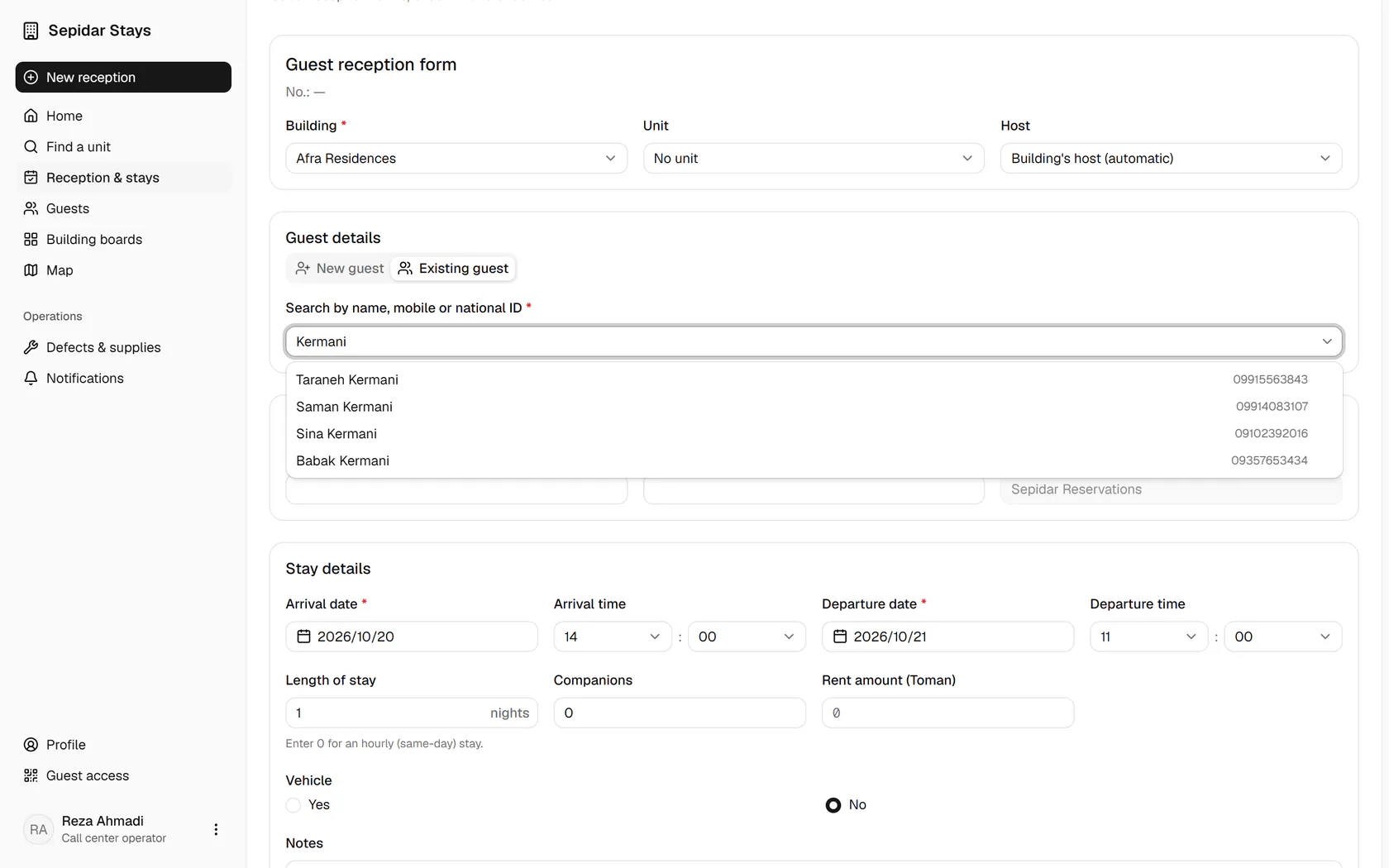Image resolution: width=1389 pixels, height=868 pixels.
Task: Open the arrival hour dropdown showing 14
Action: coord(613,637)
